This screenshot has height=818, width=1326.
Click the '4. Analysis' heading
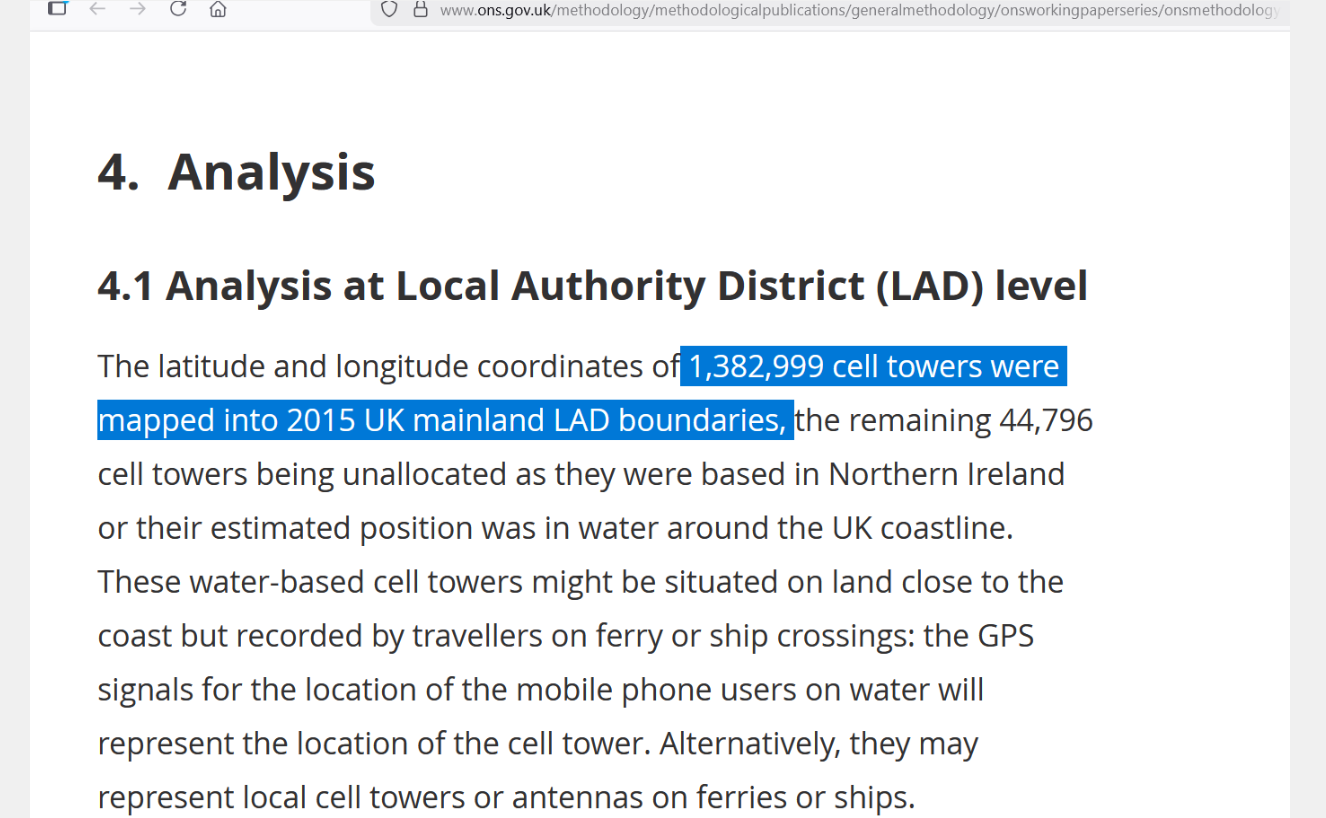point(236,171)
